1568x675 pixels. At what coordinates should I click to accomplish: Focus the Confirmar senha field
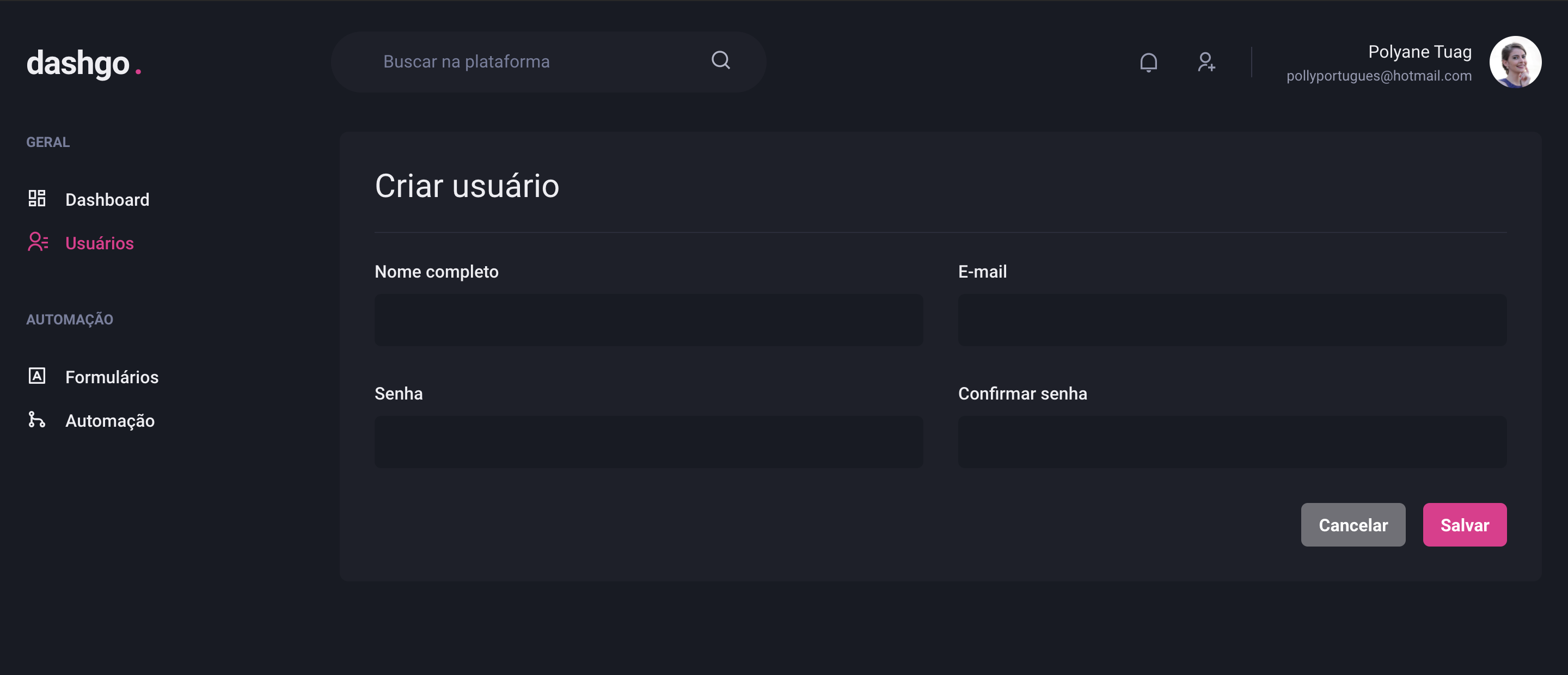pos(1232,442)
